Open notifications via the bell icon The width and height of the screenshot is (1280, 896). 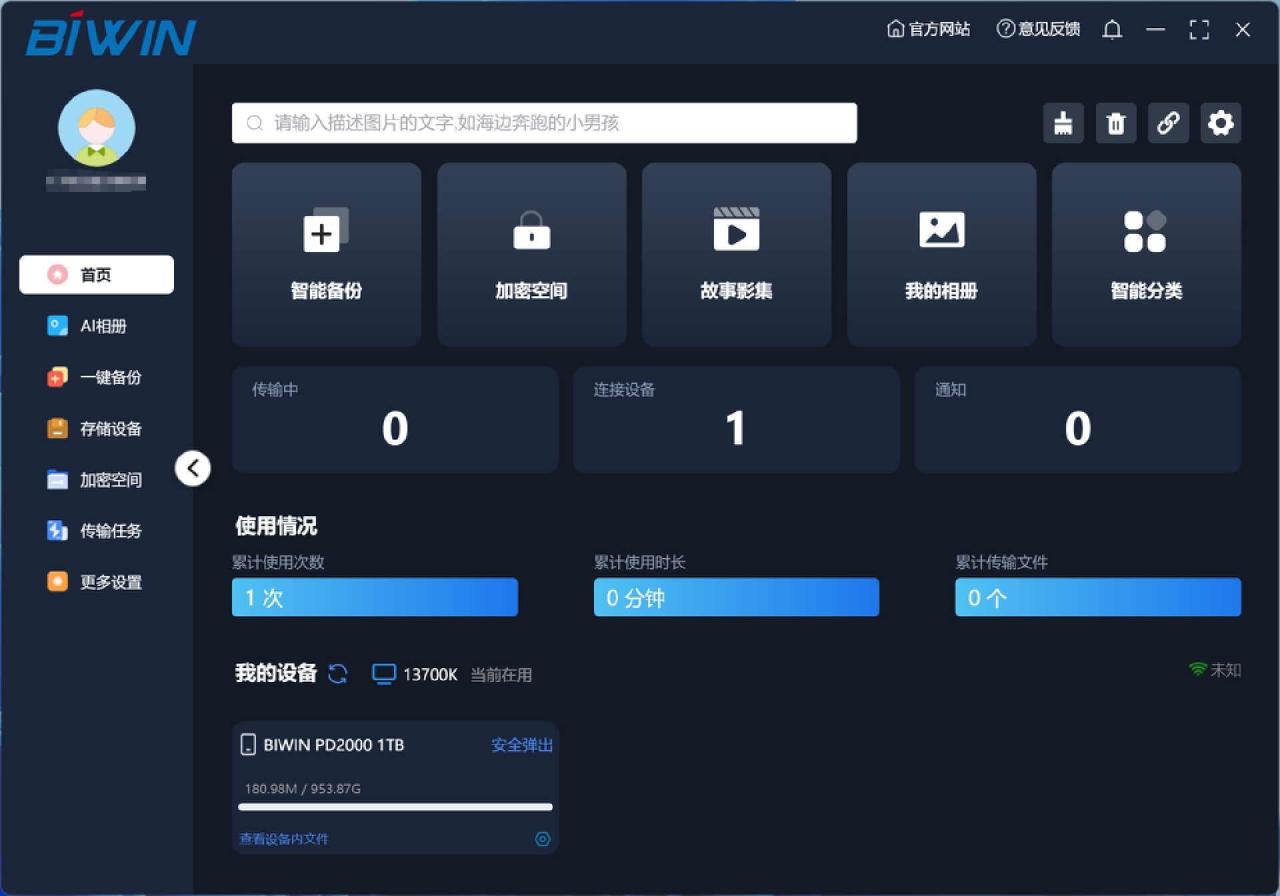(x=1111, y=29)
